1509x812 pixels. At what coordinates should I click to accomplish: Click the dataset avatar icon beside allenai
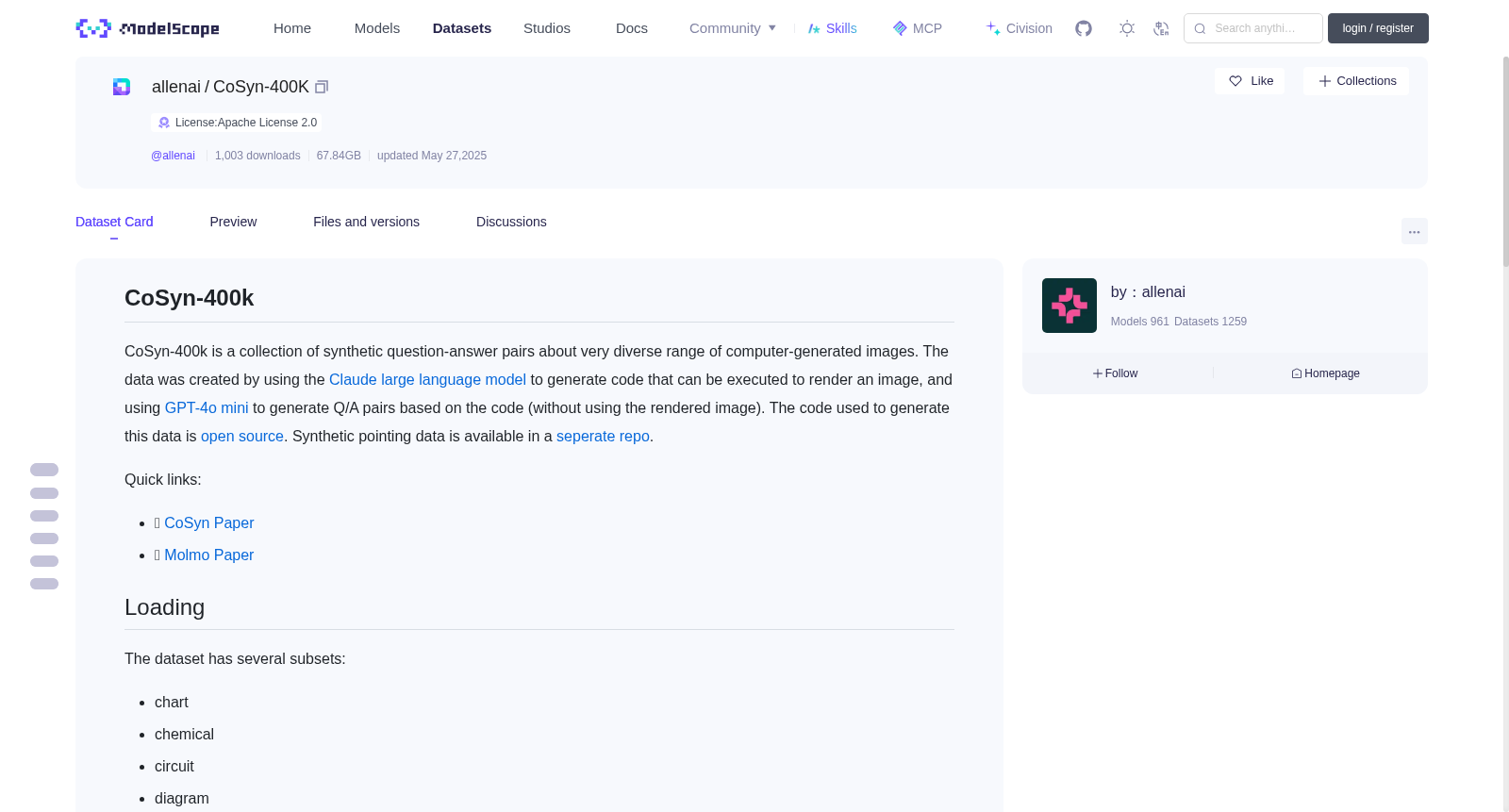tap(122, 87)
